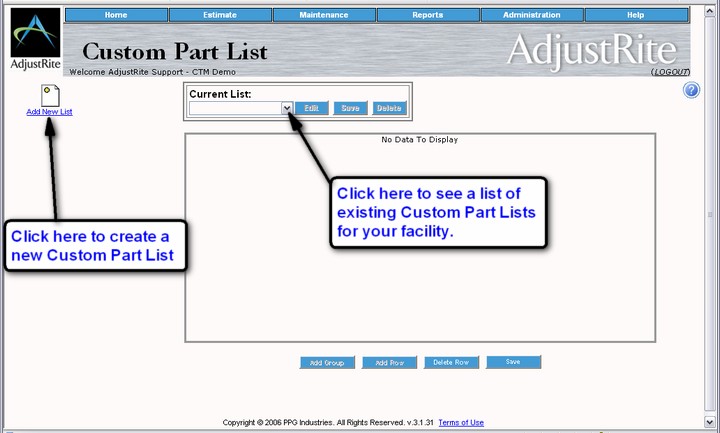Click the scrollbar up arrow
This screenshot has width=720, height=433.
(709, 10)
